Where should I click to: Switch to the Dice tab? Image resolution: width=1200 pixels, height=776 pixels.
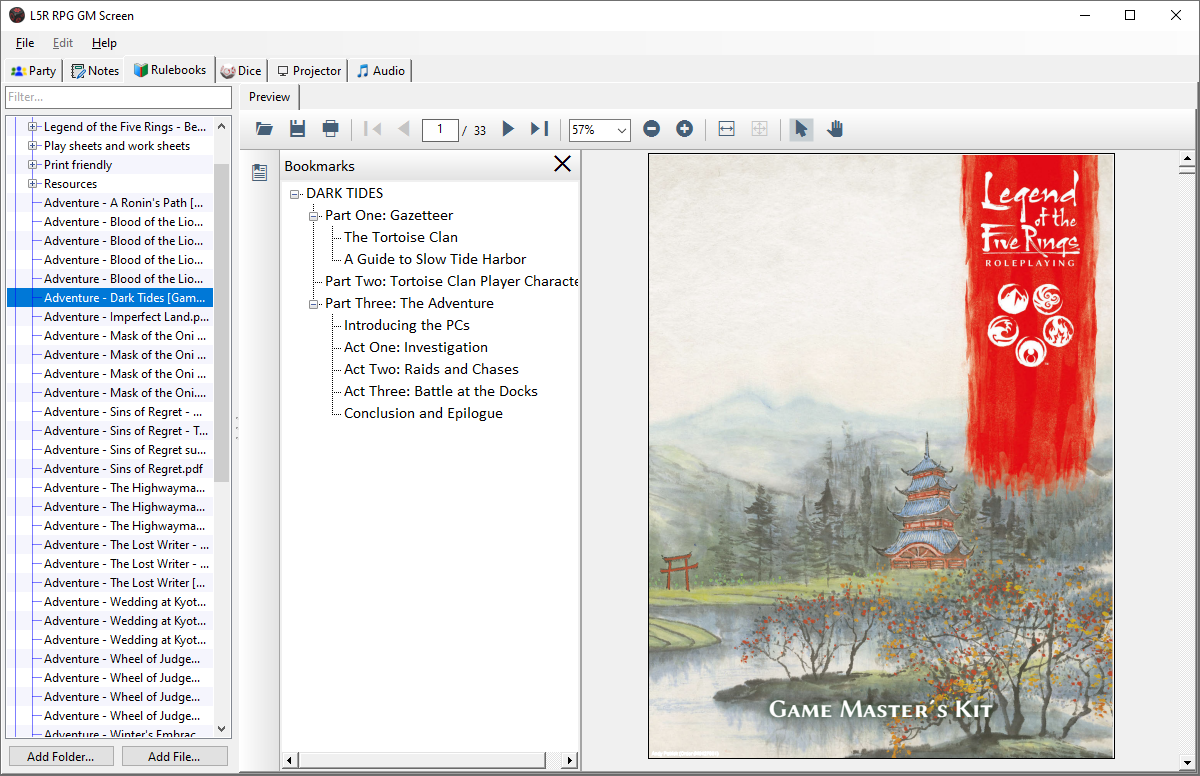coord(241,71)
